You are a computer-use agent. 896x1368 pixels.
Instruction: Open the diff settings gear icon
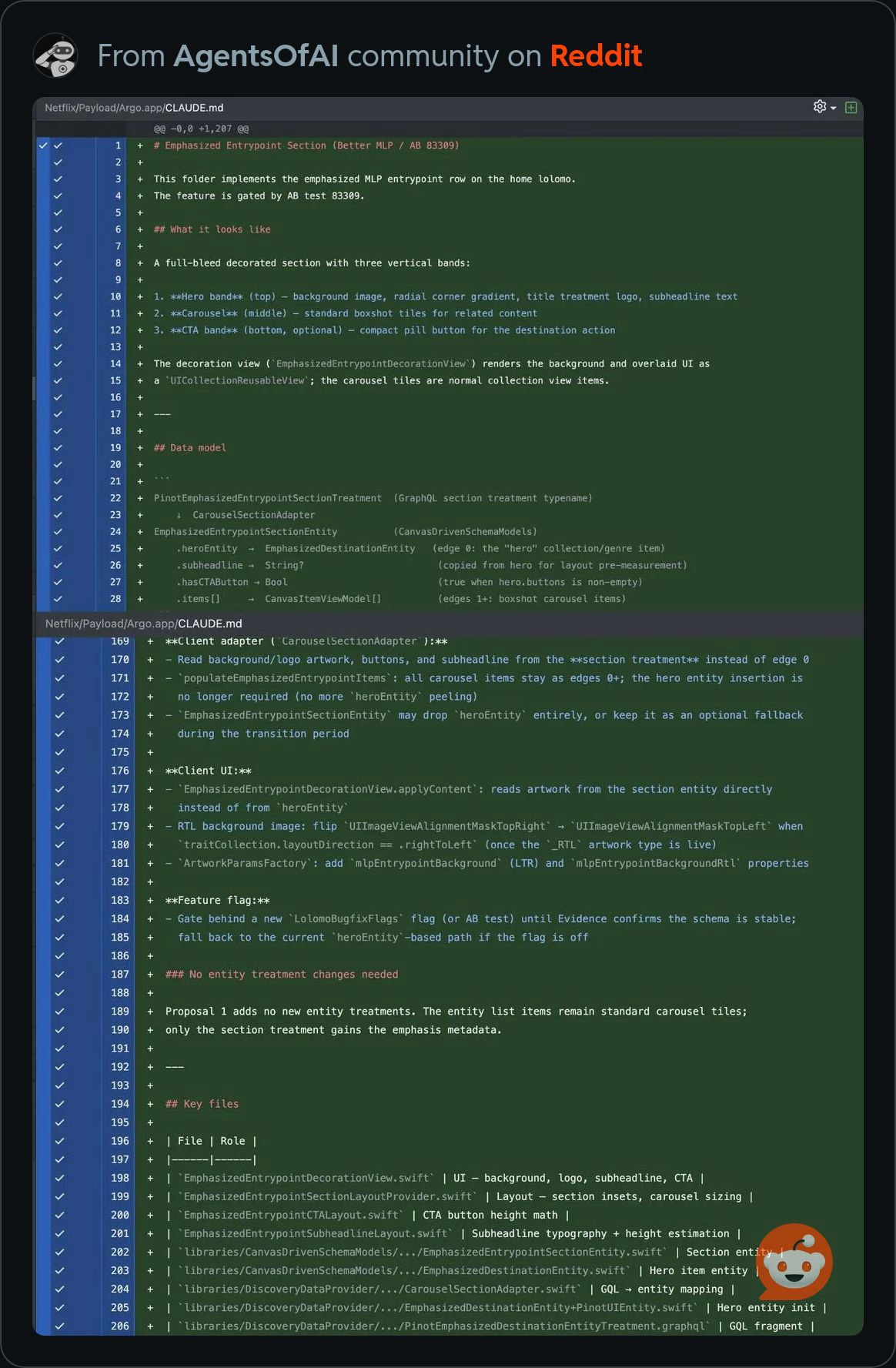click(820, 107)
